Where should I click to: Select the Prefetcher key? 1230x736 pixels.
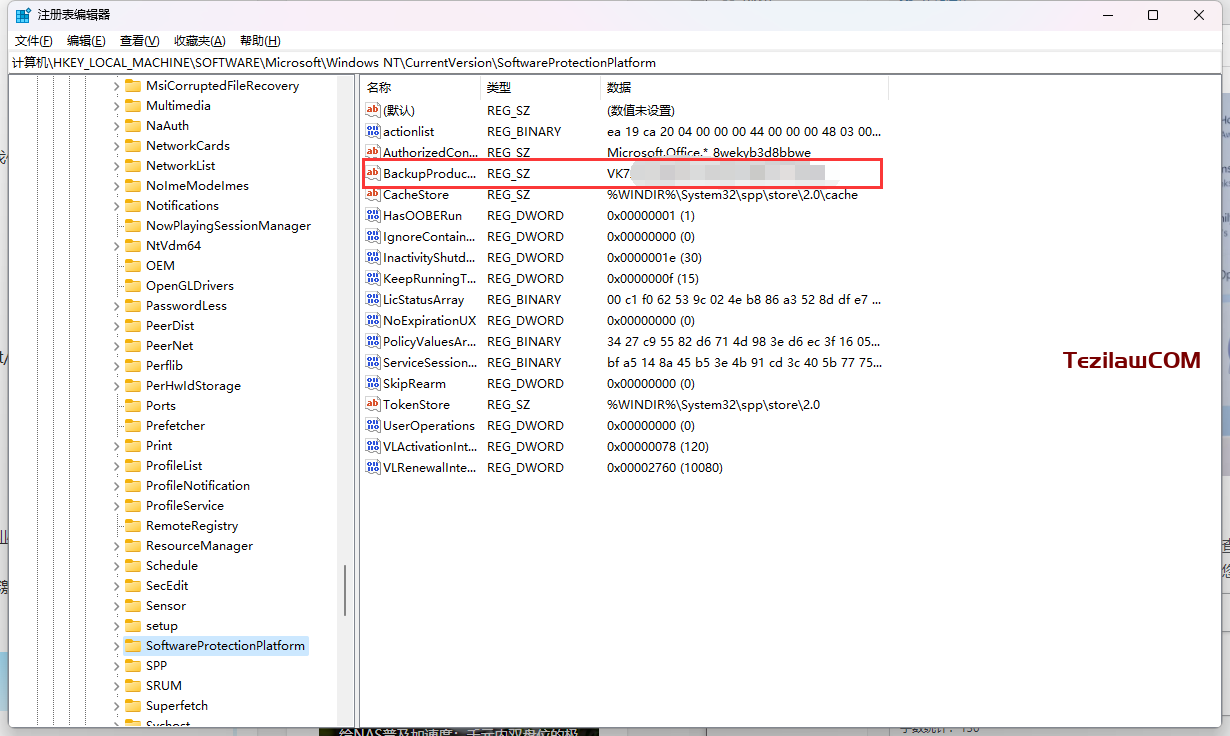click(175, 425)
